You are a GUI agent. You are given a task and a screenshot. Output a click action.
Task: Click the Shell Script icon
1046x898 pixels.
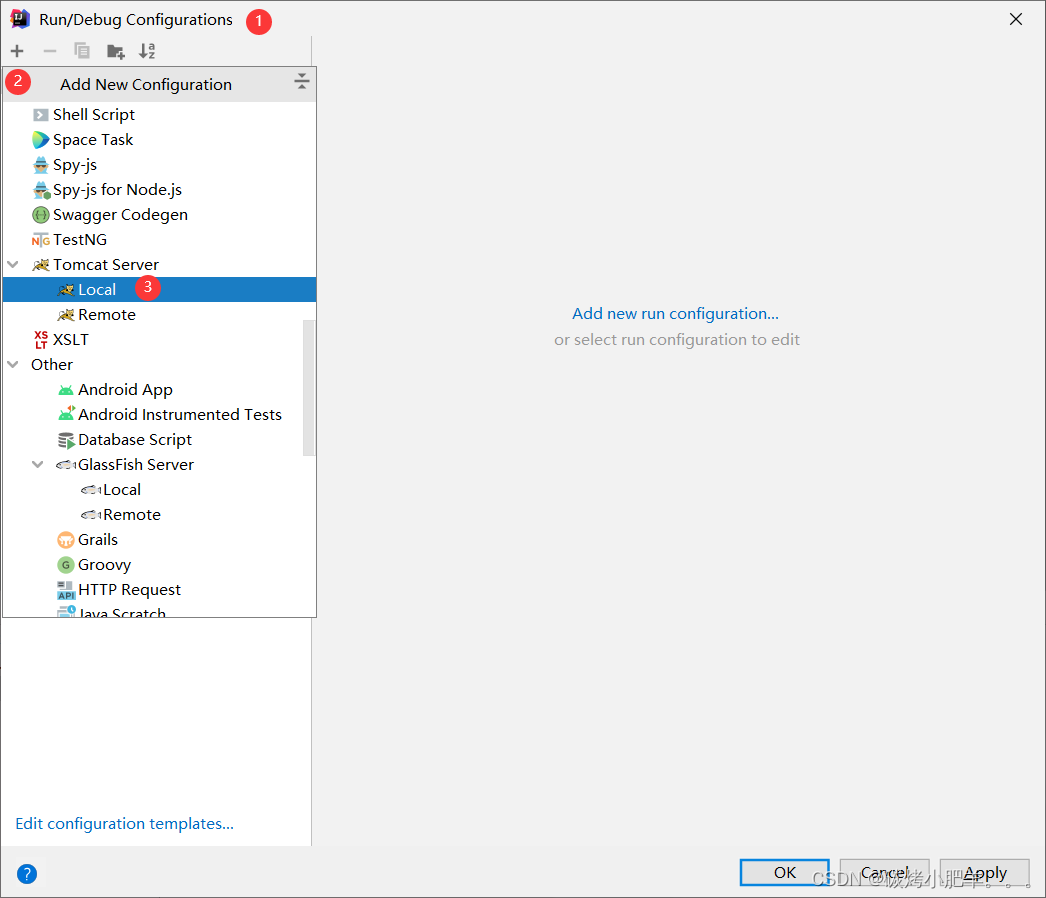click(x=41, y=115)
